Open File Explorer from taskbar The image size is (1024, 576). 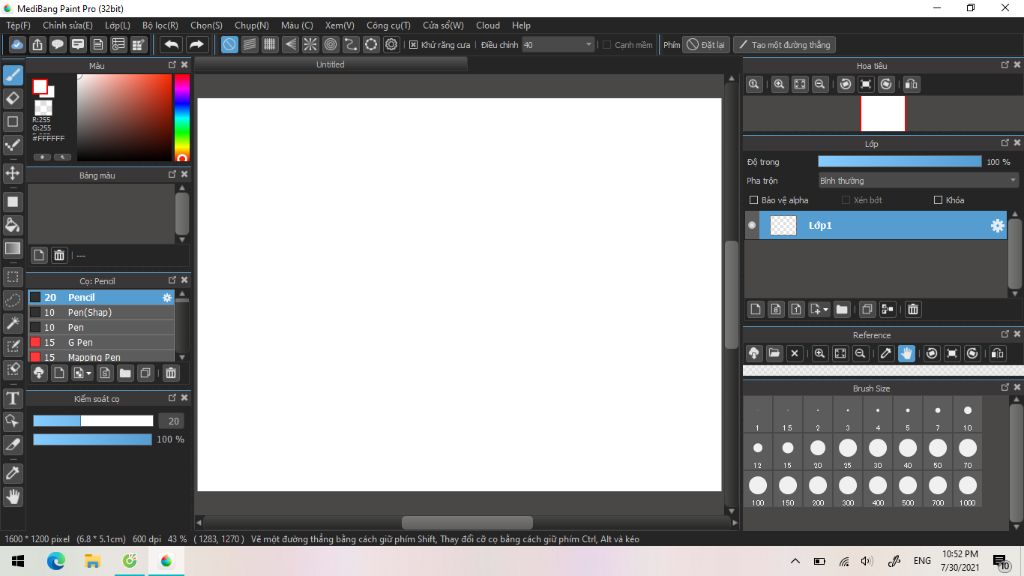[x=92, y=561]
